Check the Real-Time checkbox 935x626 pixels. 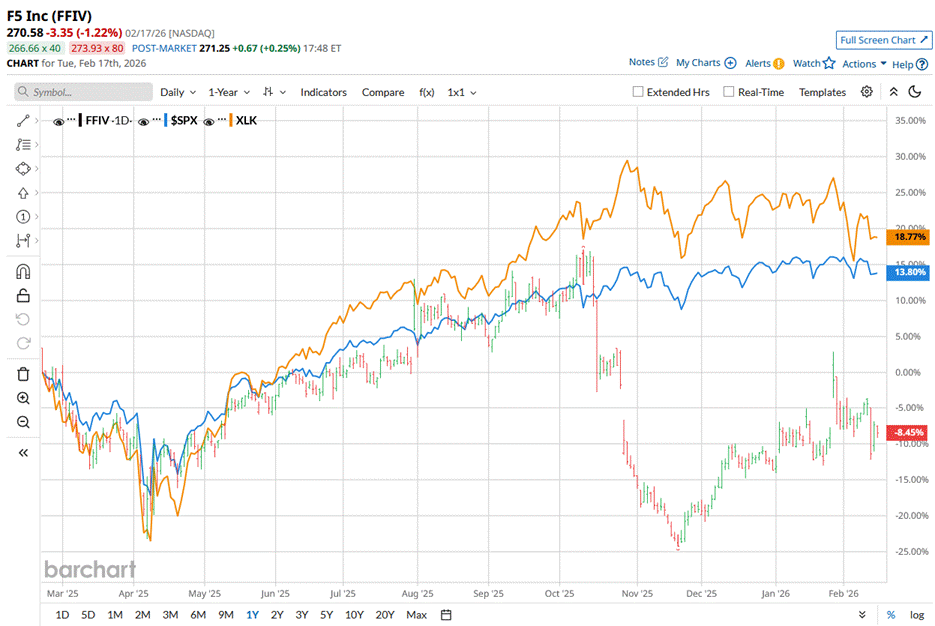728,92
